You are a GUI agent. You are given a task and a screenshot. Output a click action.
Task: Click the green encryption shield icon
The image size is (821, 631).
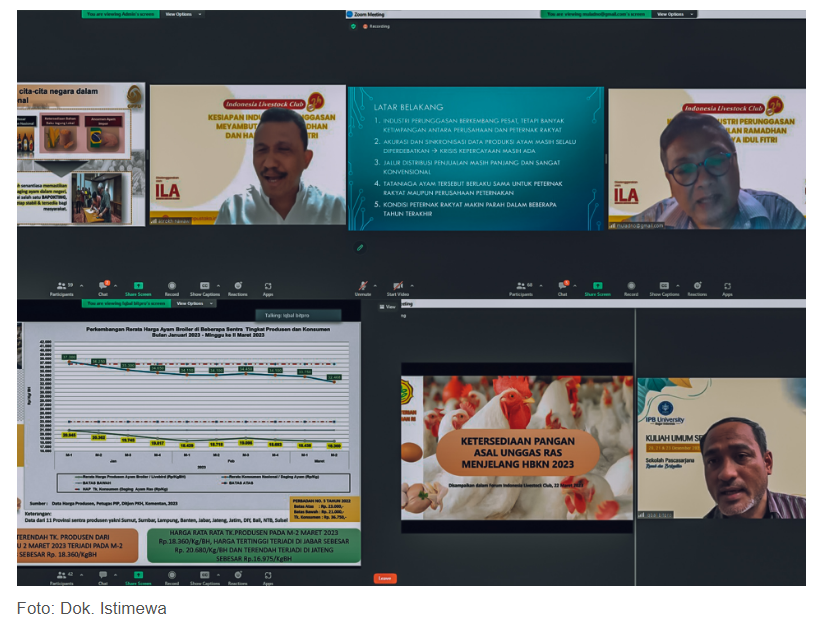pyautogui.click(x=353, y=26)
